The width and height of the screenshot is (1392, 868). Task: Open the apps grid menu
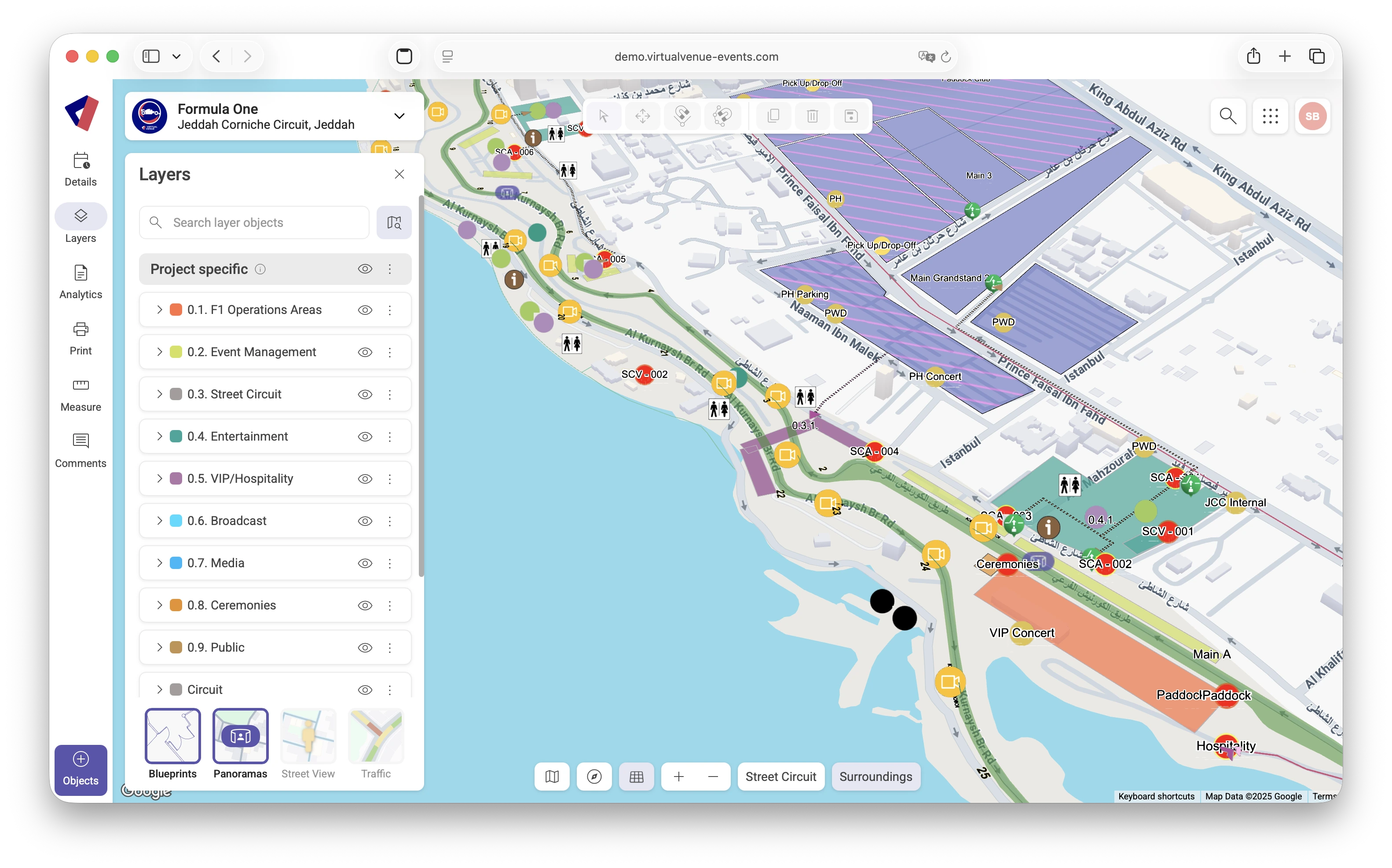(x=1270, y=116)
